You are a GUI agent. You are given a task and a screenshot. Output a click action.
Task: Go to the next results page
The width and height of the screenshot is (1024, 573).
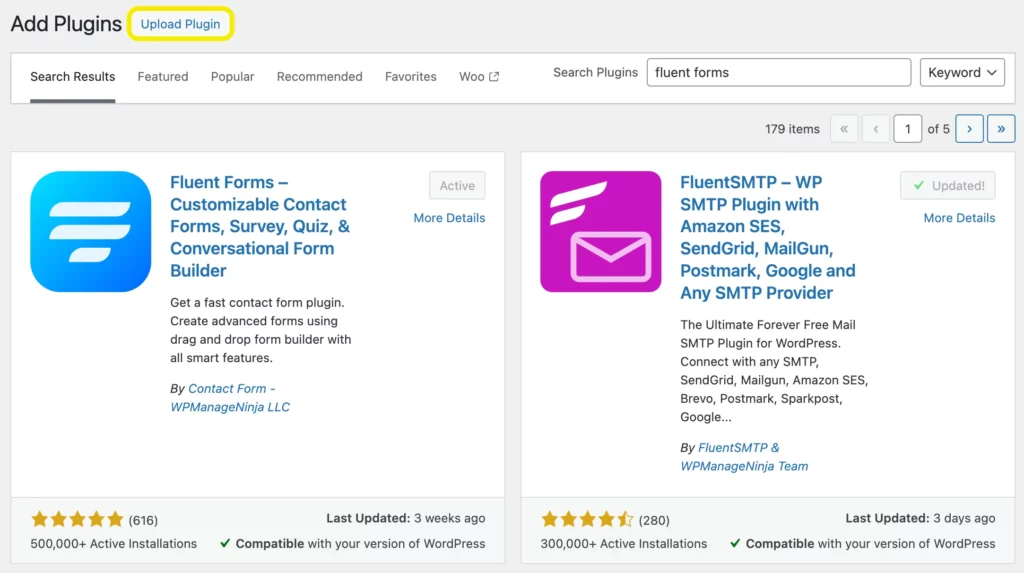(969, 129)
